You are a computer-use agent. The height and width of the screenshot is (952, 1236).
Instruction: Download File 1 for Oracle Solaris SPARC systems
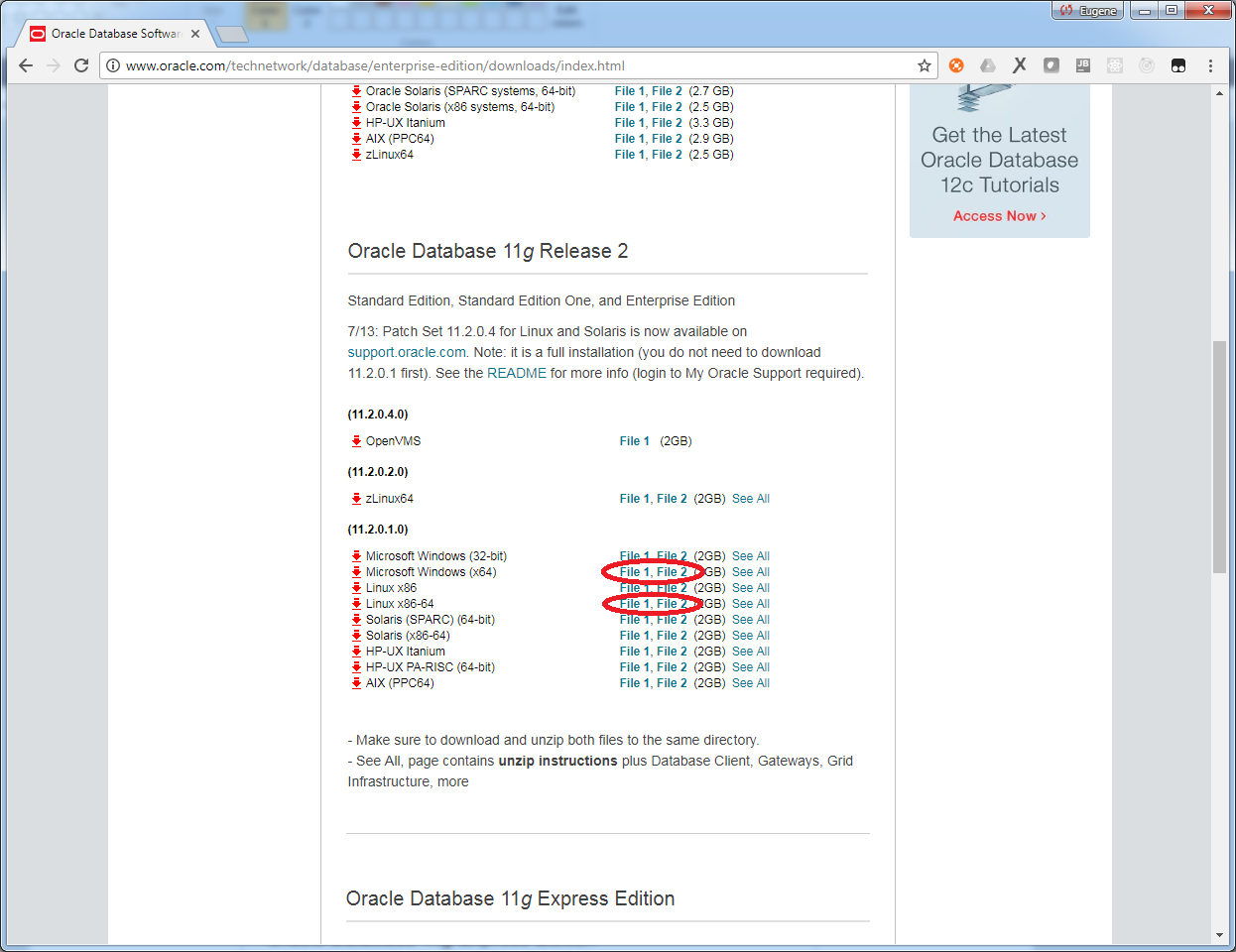(630, 91)
